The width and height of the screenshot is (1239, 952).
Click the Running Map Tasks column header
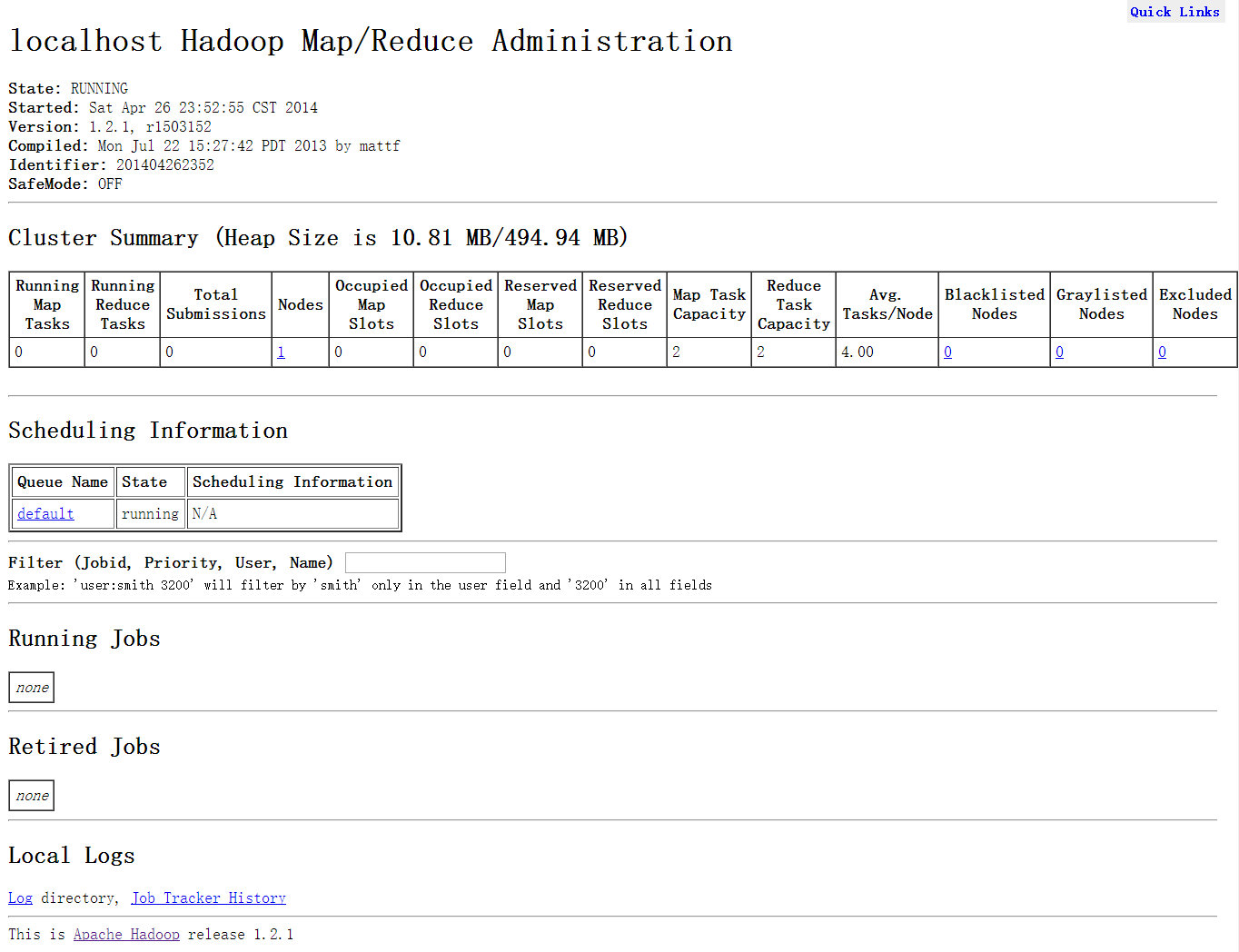[47, 304]
